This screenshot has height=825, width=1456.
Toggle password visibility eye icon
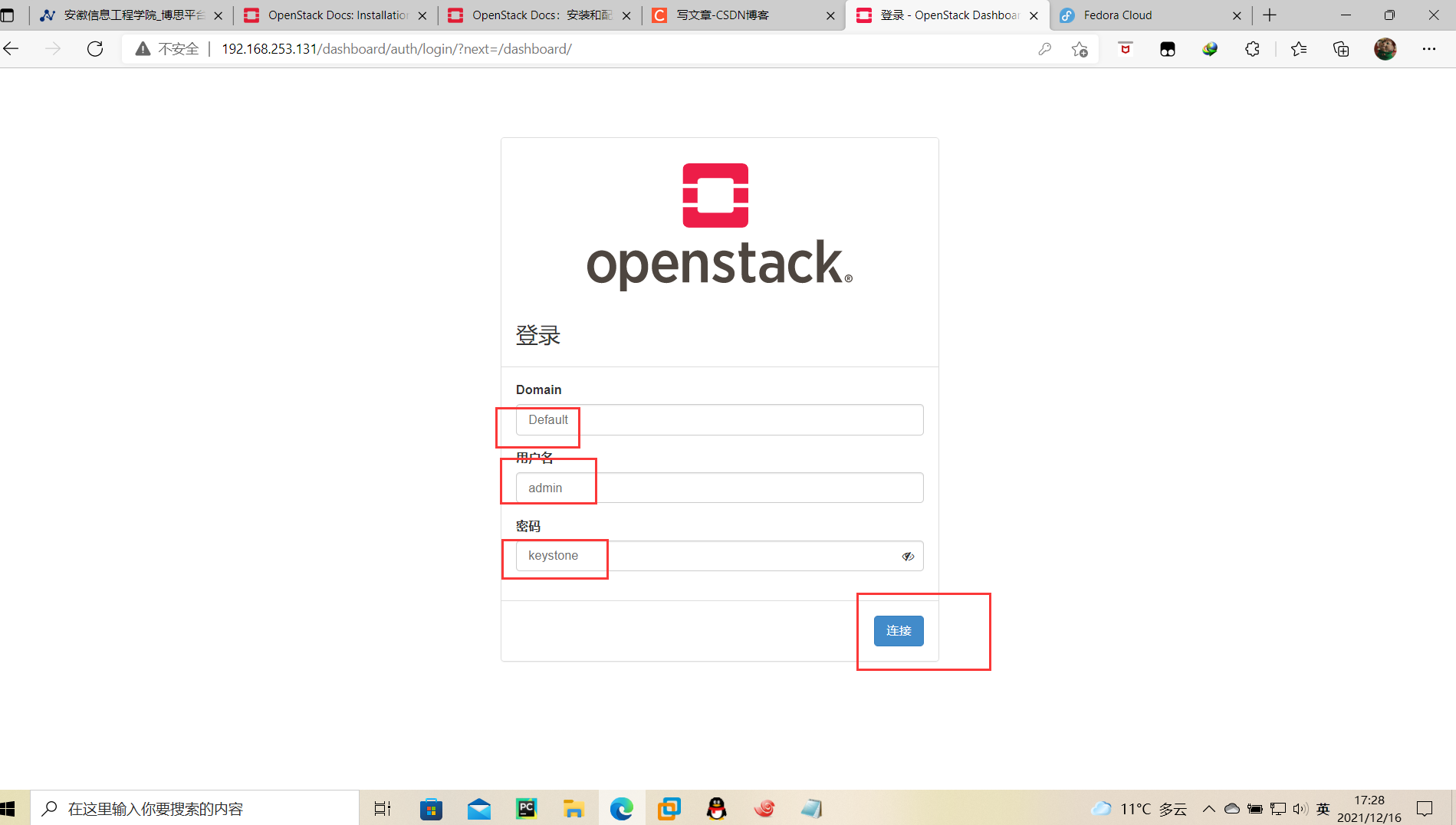pyautogui.click(x=908, y=556)
